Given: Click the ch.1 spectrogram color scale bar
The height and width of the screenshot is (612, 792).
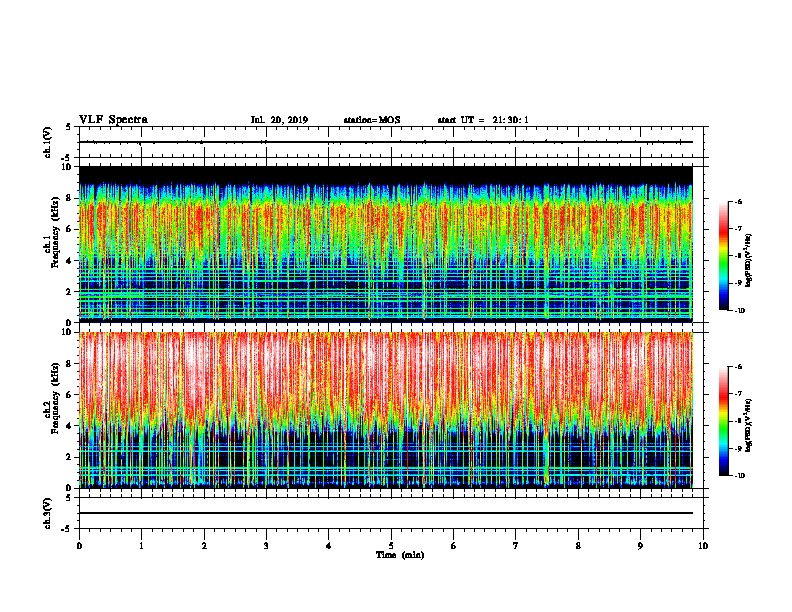Looking at the screenshot, I should click(724, 256).
